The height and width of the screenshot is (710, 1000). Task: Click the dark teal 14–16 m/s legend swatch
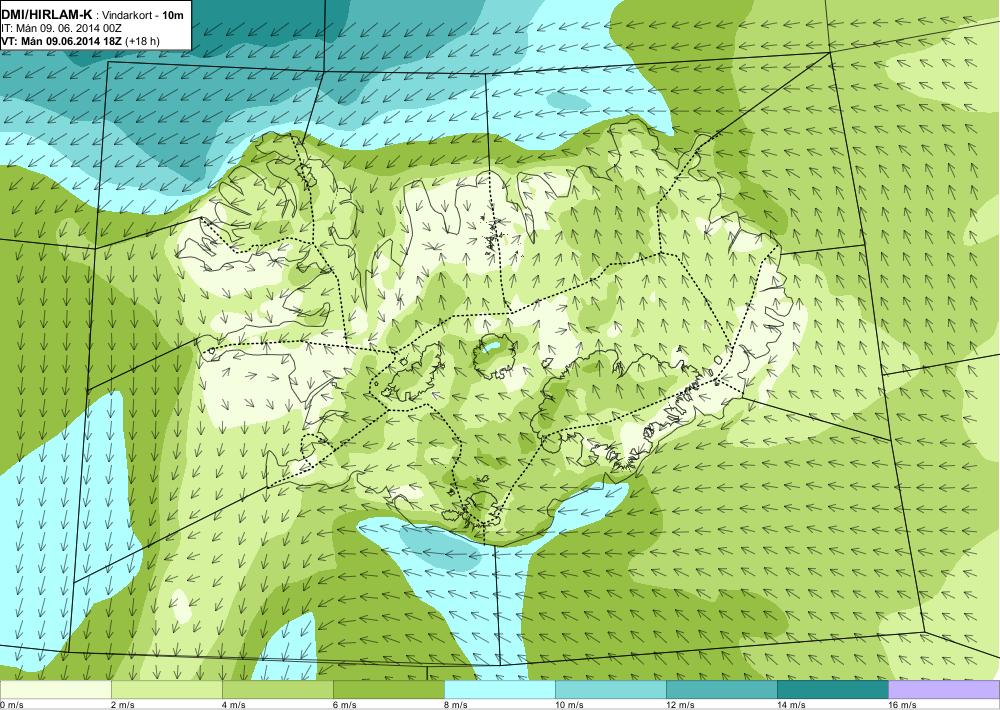833,690
